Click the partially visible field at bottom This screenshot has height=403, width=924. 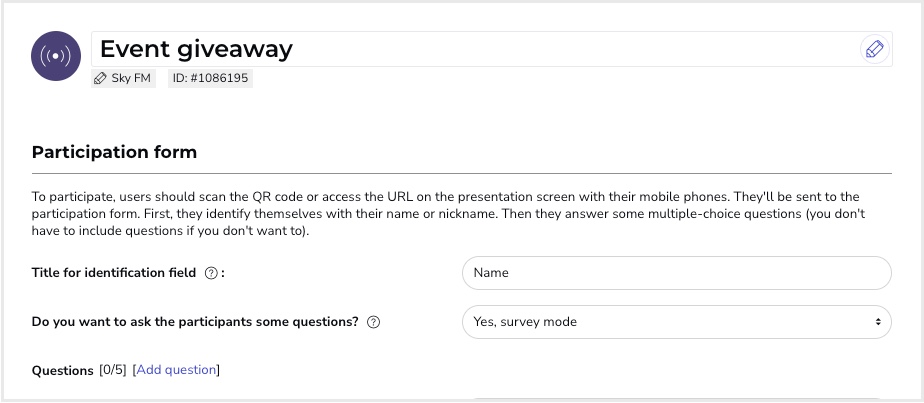[676, 400]
